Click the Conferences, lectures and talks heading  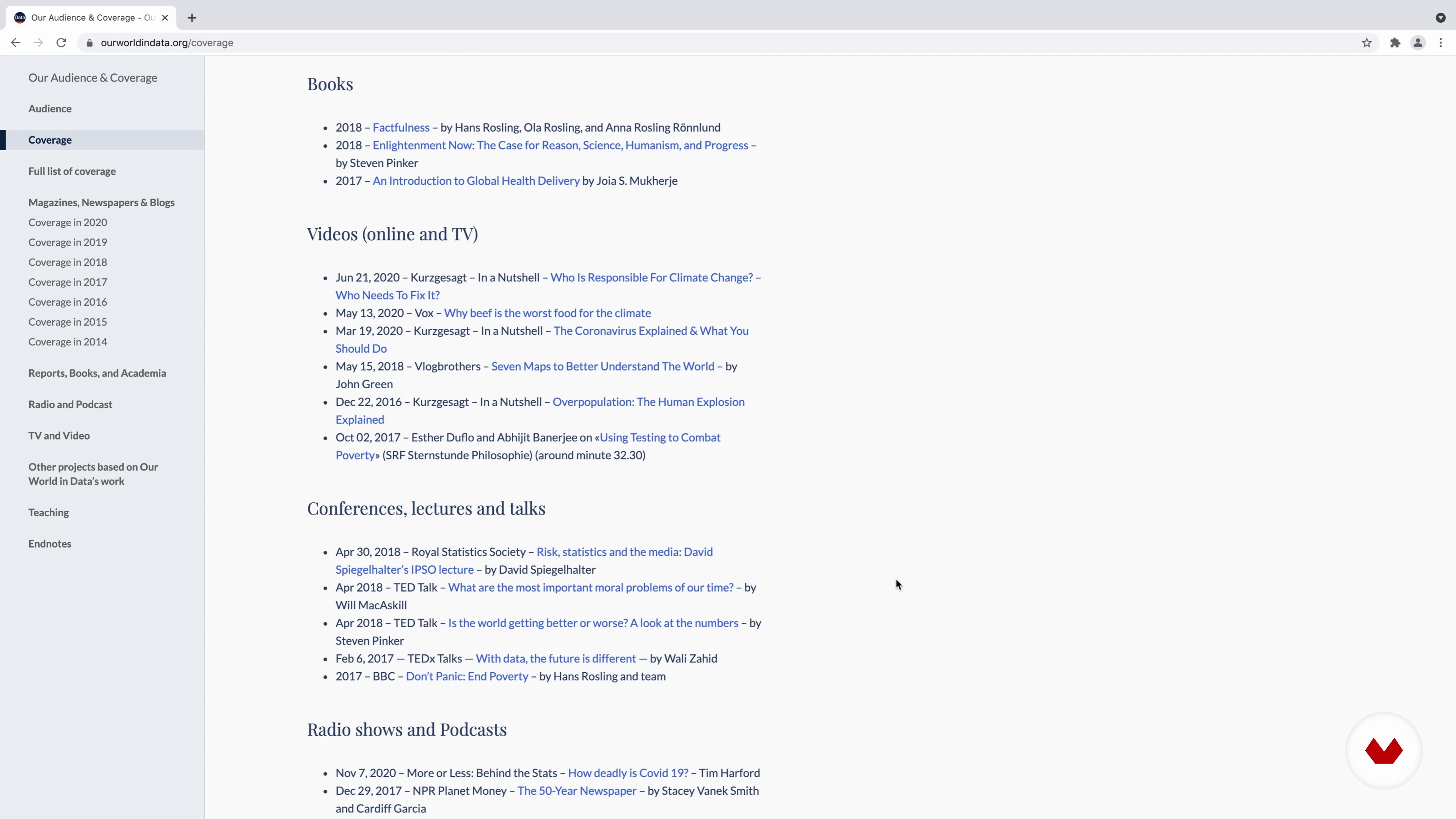(426, 509)
